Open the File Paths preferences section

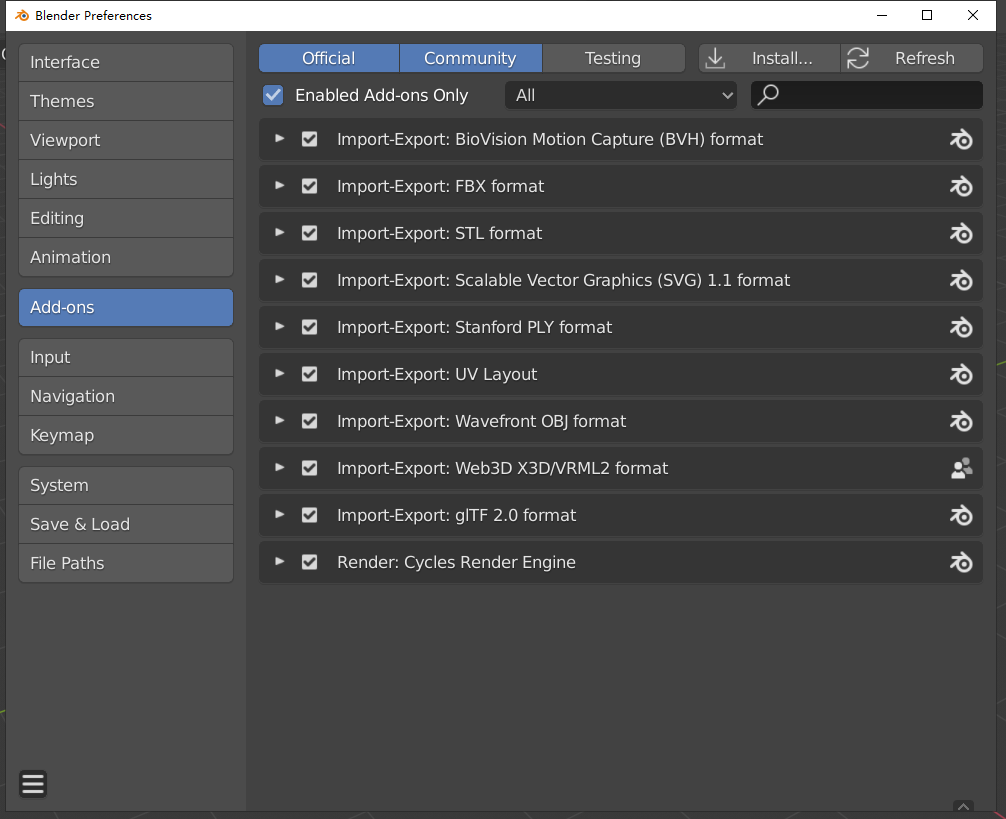pyautogui.click(x=126, y=563)
